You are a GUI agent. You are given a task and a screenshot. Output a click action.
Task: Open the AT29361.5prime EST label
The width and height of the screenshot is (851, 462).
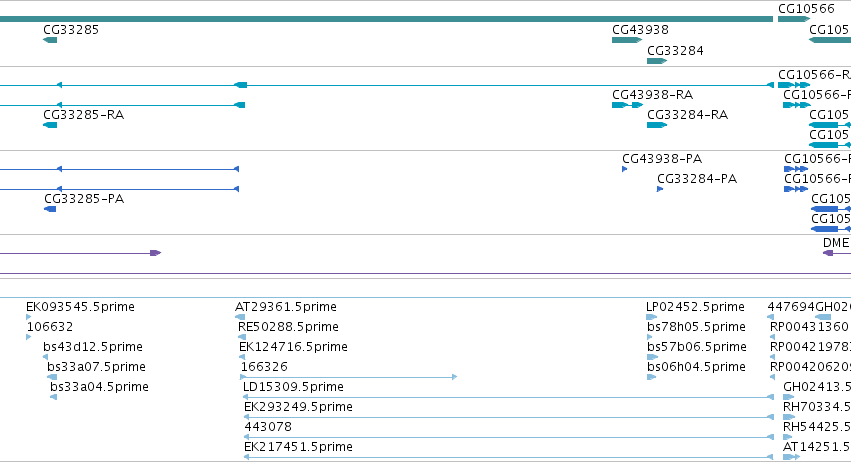pos(286,307)
